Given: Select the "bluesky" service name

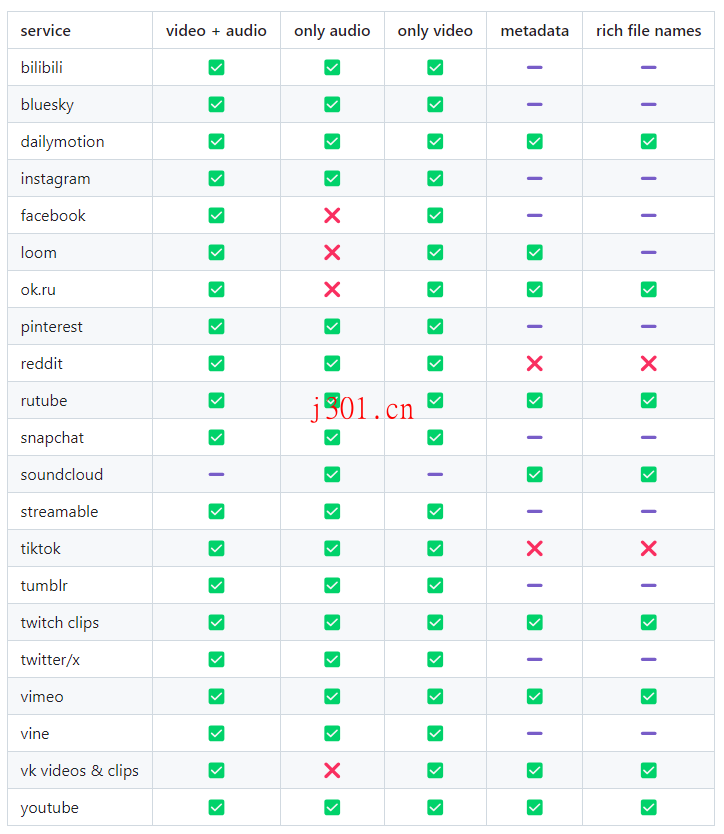Looking at the screenshot, I should click(47, 105).
